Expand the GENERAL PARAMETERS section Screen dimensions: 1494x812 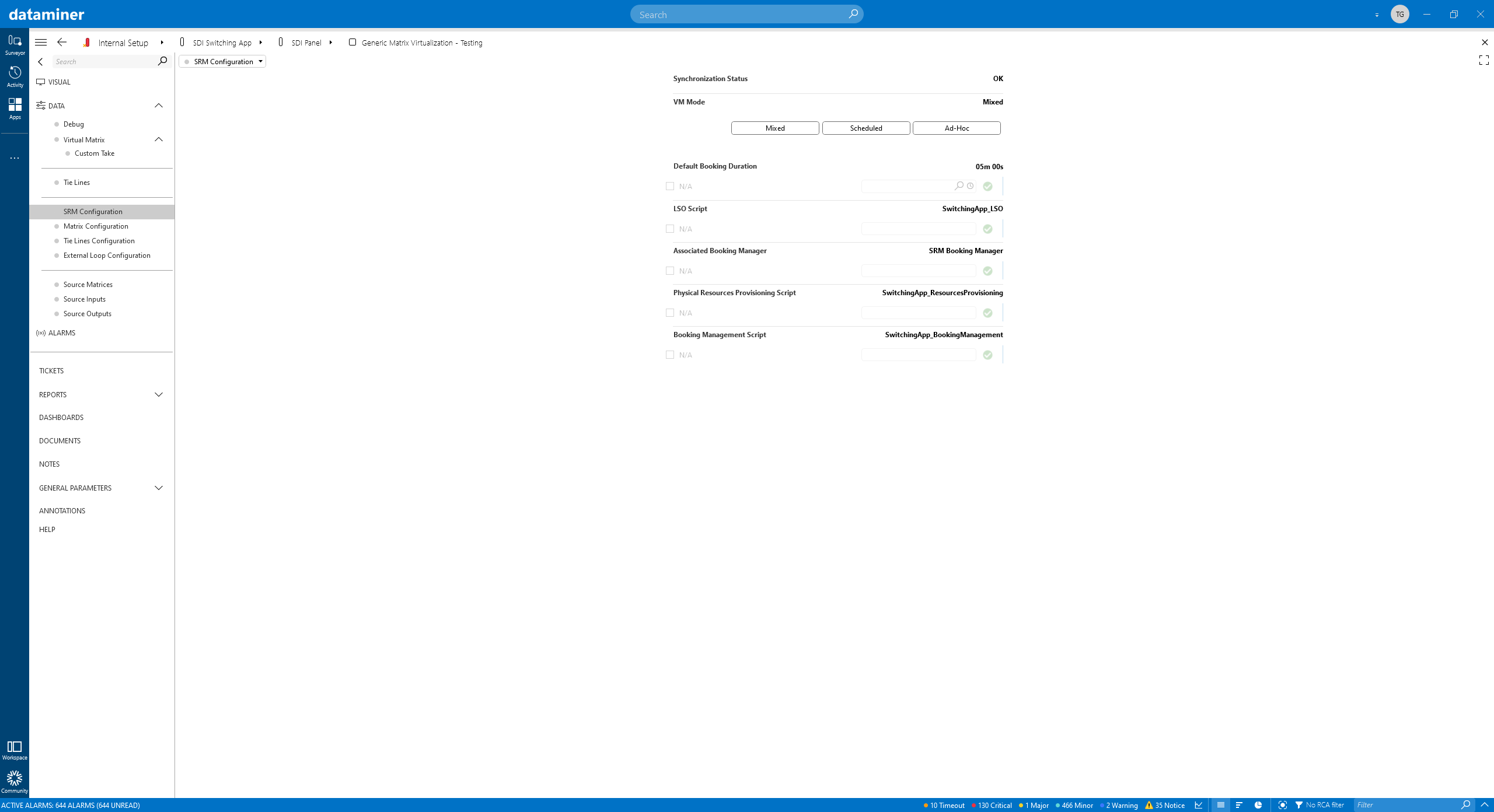click(158, 488)
